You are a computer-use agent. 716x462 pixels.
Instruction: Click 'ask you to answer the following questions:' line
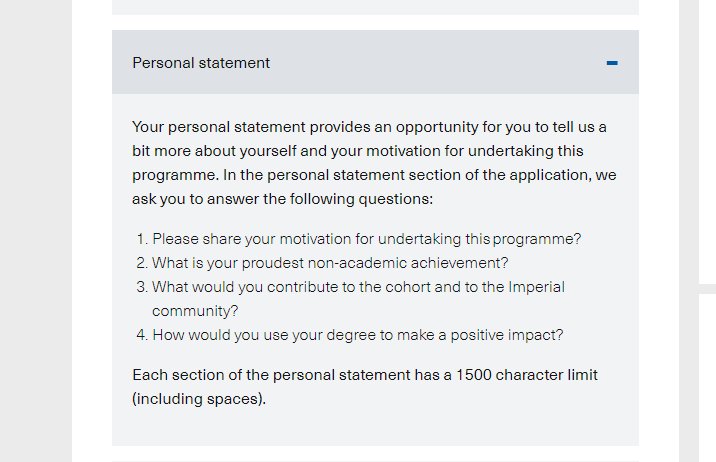283,199
